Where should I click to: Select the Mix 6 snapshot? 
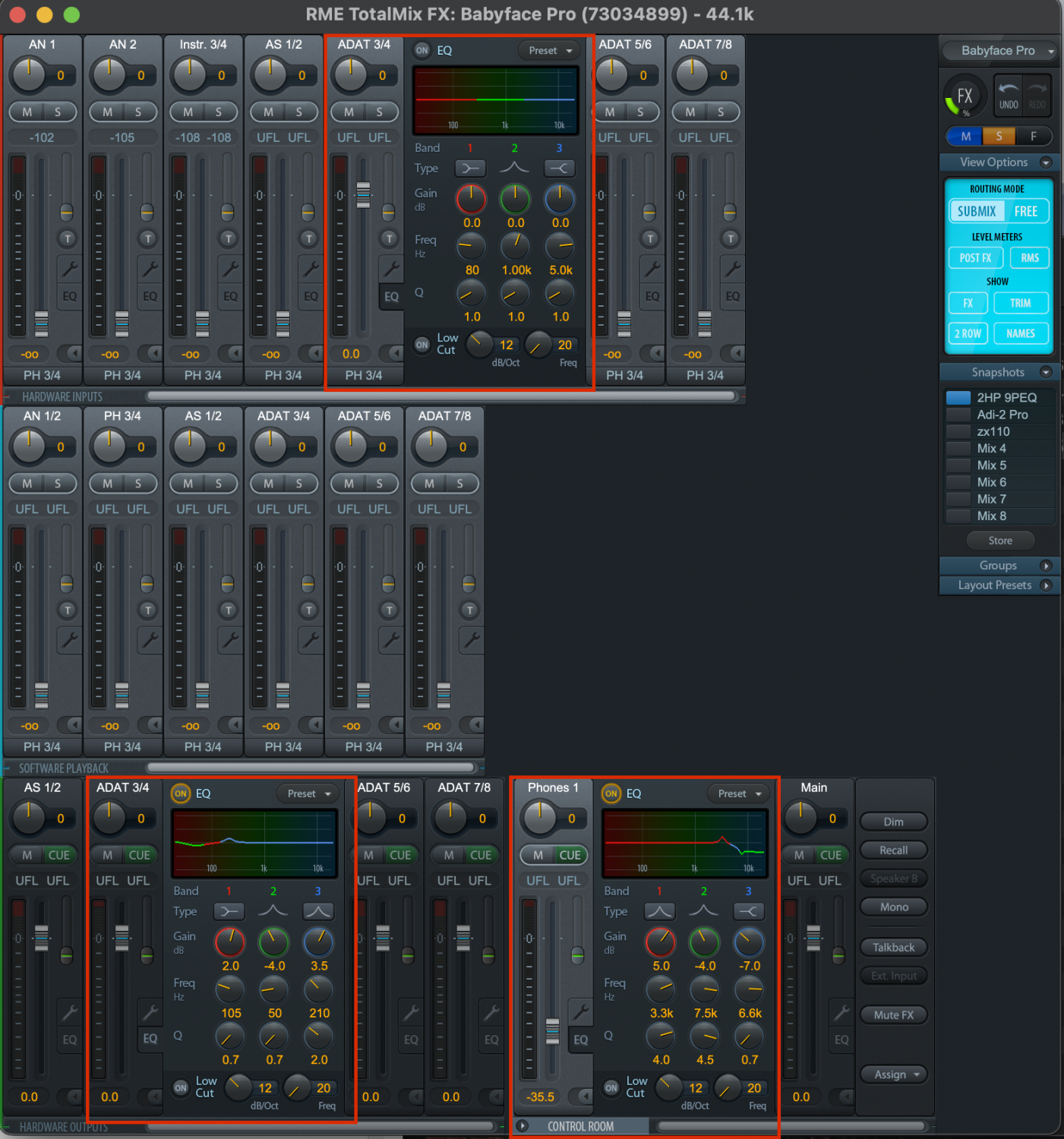[x=1000, y=482]
